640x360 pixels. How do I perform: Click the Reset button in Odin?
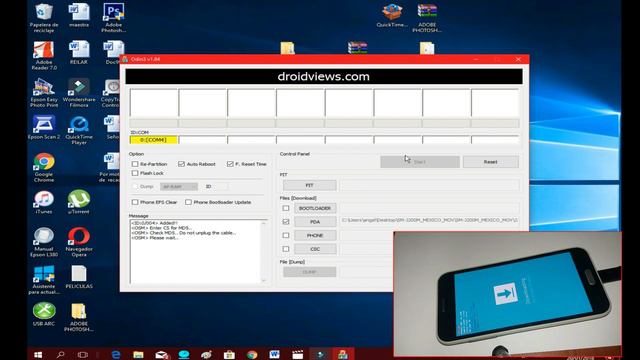tap(491, 162)
